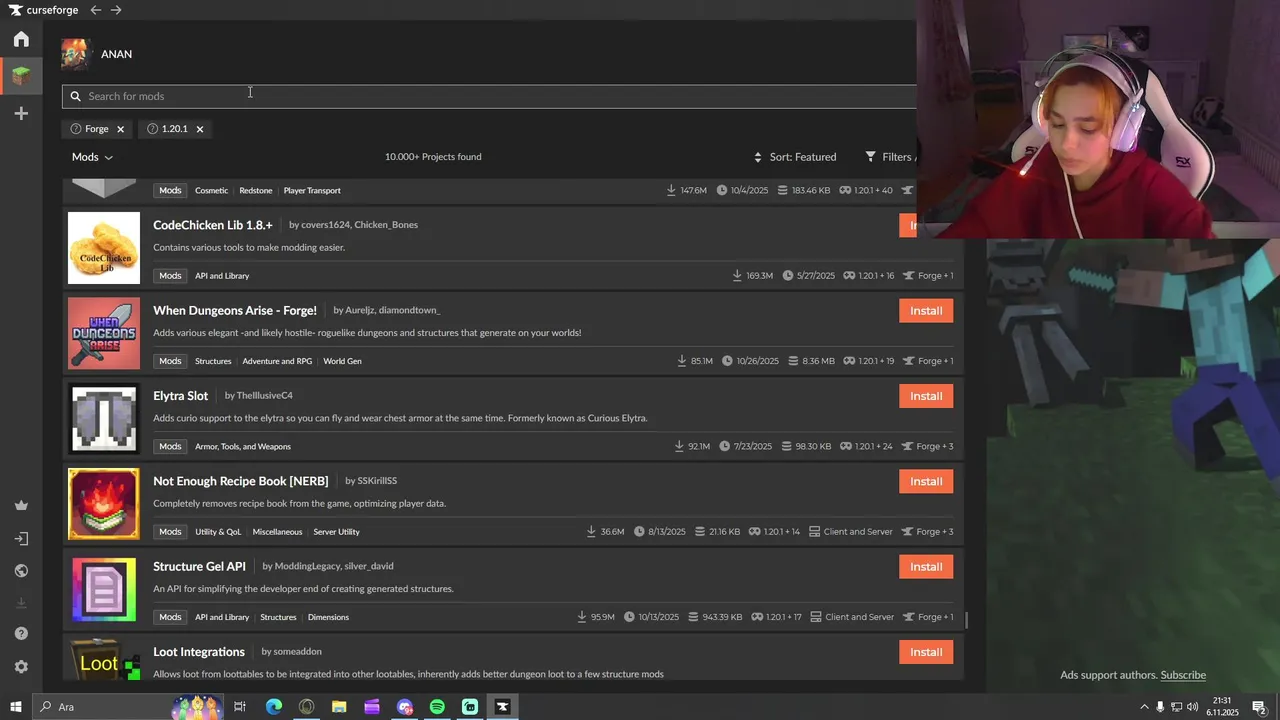Viewport: 1280px width, 720px height.
Task: Select Utility & QoL tag on NERB
Action: pos(218,532)
